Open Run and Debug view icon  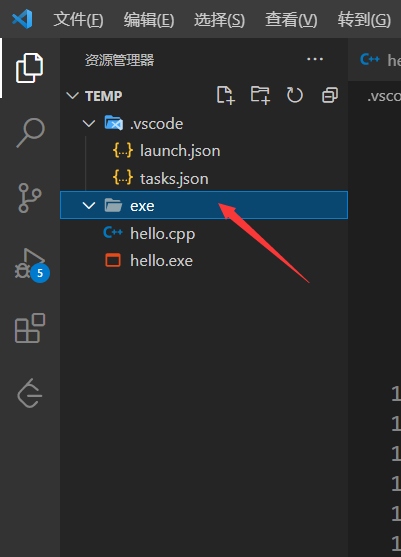click(31, 265)
